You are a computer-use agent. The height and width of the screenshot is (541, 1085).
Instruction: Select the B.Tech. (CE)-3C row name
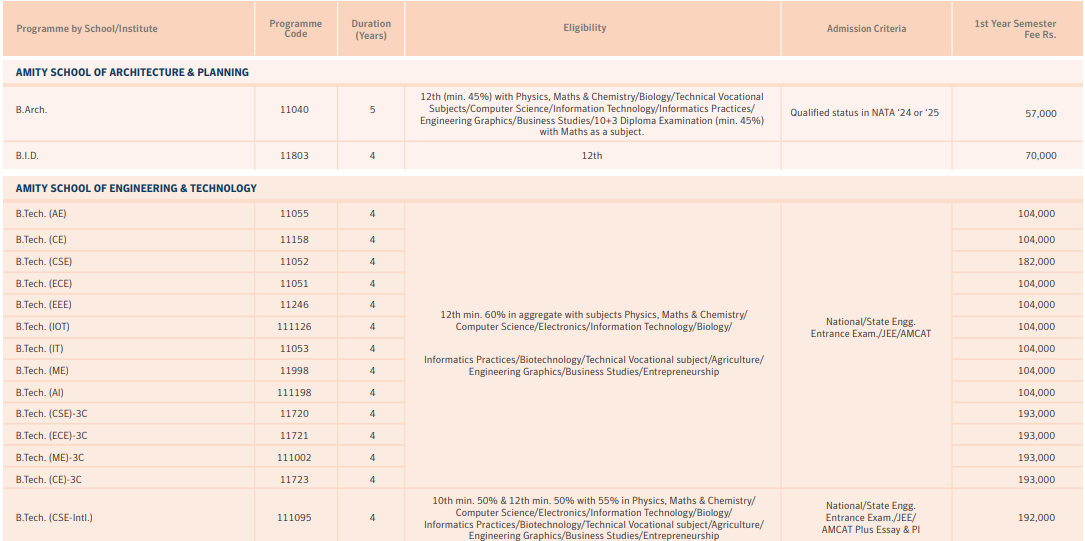49,479
